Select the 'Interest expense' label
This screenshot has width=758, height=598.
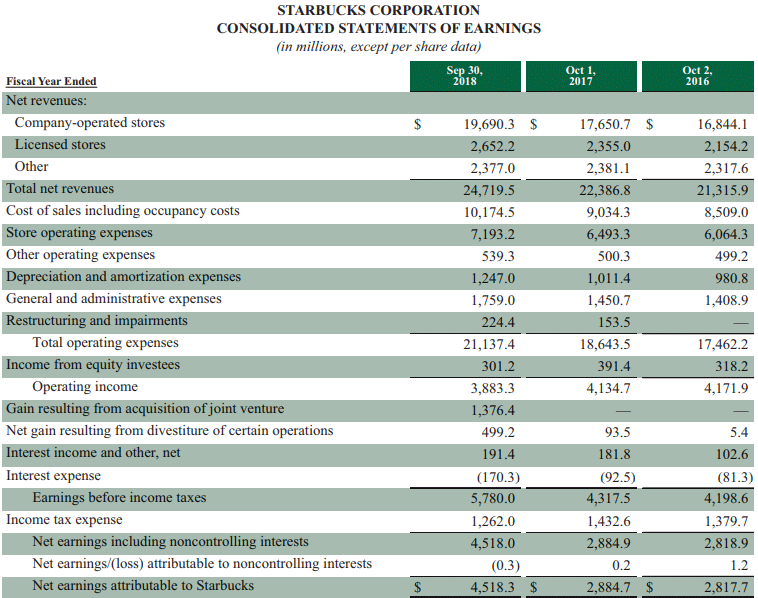(53, 476)
